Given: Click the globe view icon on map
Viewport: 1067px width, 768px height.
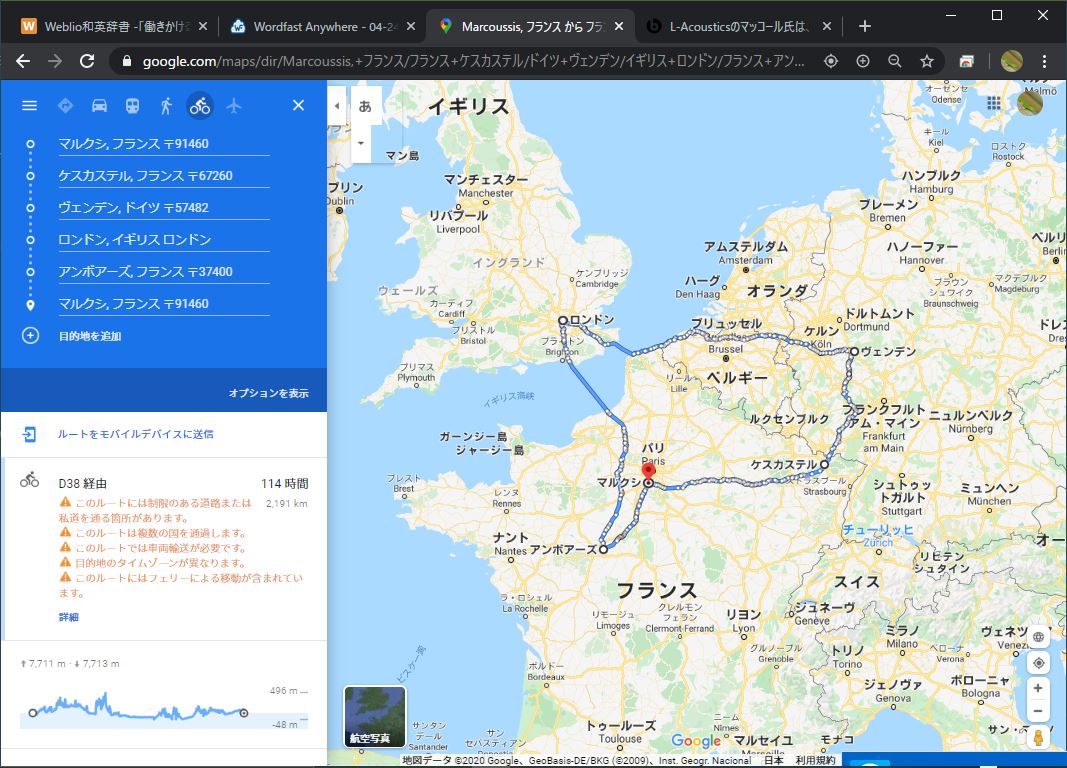Looking at the screenshot, I should 1038,637.
